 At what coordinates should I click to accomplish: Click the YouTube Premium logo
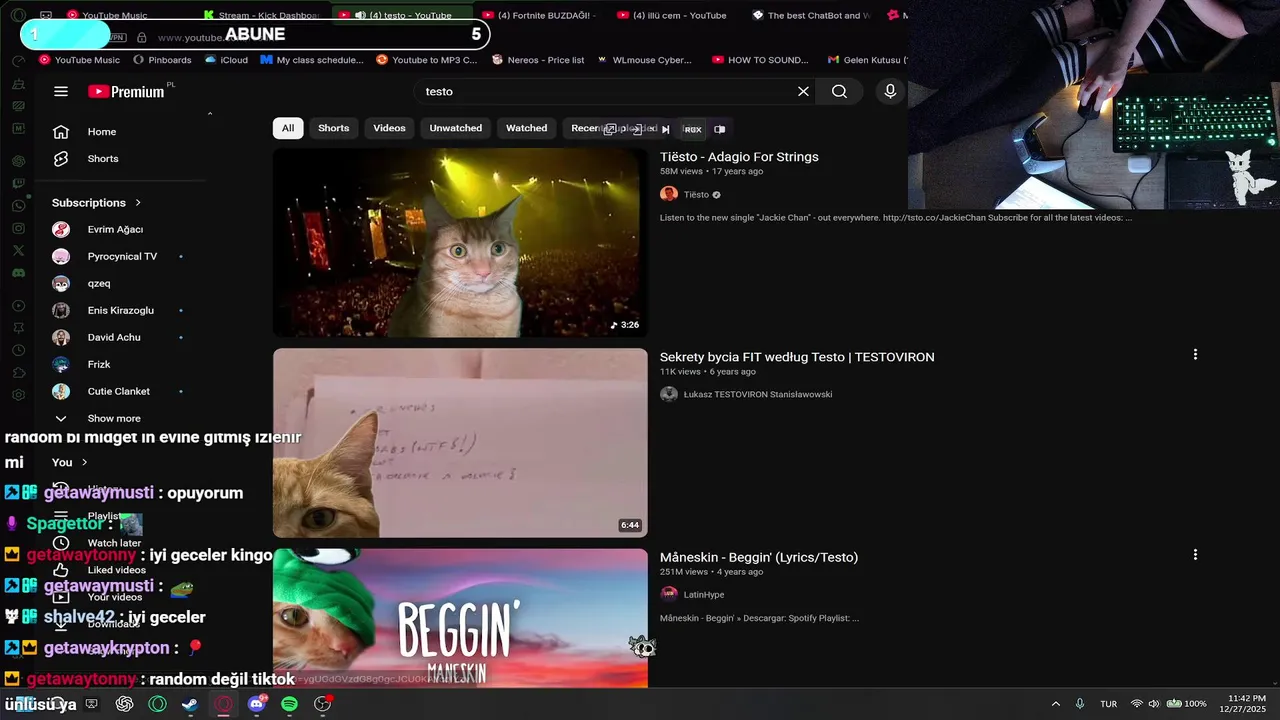coord(126,91)
